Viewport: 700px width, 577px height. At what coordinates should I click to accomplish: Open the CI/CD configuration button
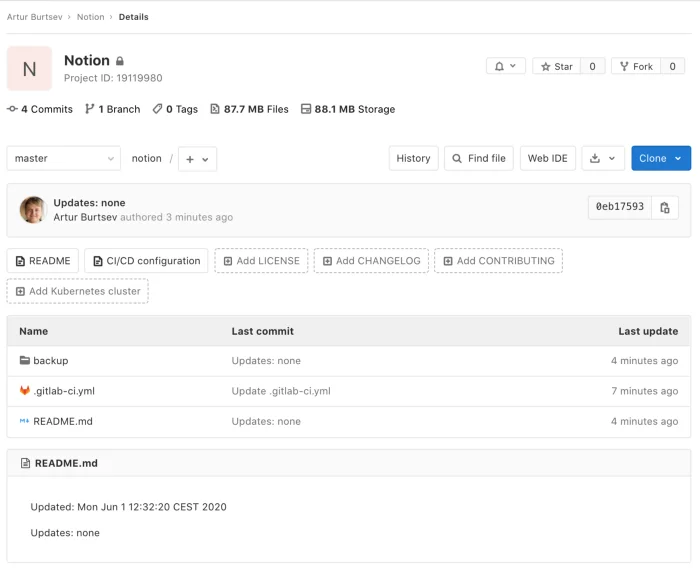(x=146, y=261)
